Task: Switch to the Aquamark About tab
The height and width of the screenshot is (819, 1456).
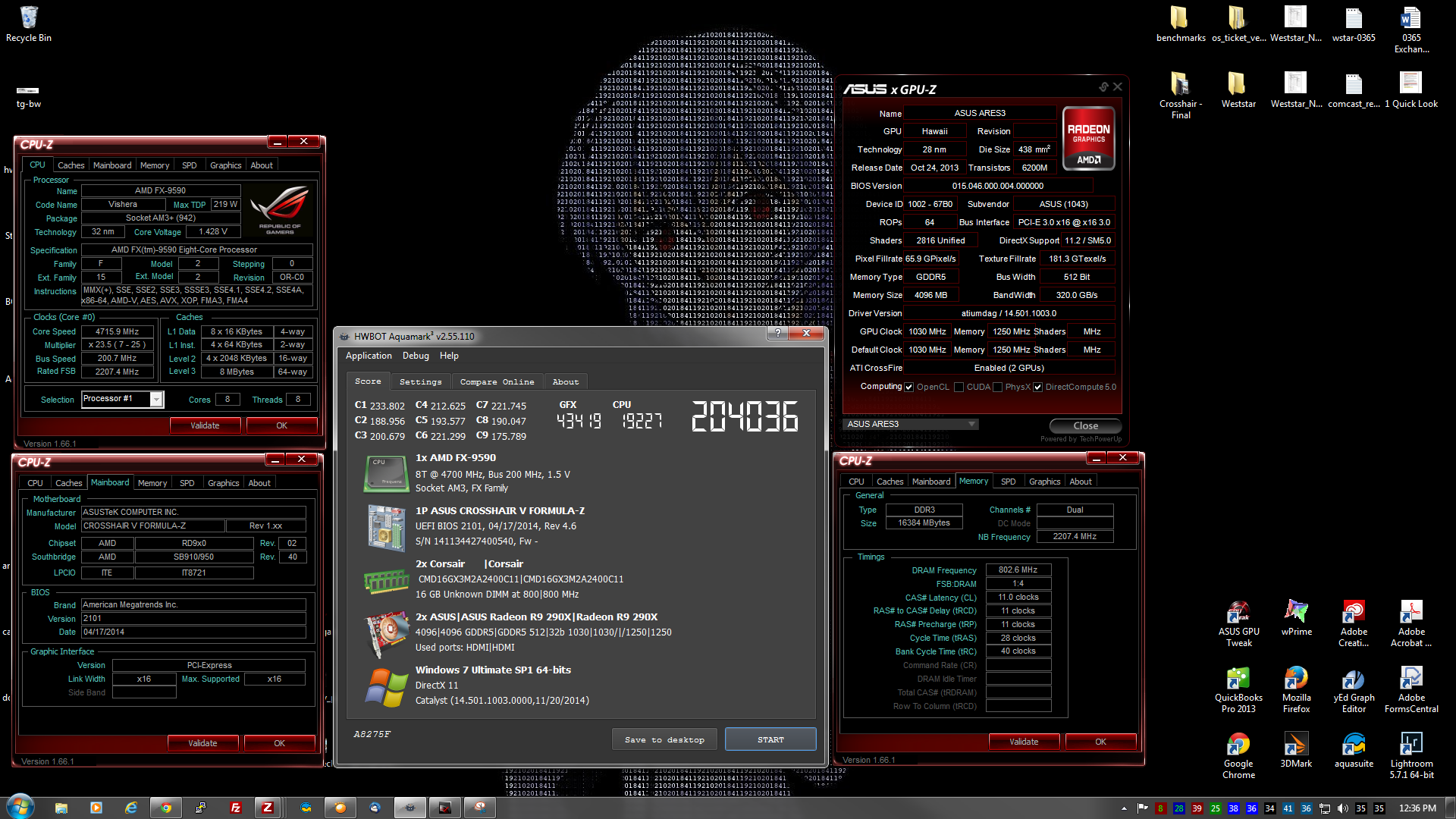Action: (x=565, y=381)
